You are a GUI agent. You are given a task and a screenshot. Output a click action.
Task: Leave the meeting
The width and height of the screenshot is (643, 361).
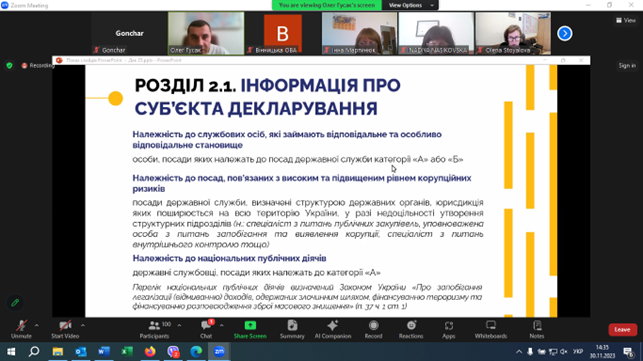coord(622,329)
